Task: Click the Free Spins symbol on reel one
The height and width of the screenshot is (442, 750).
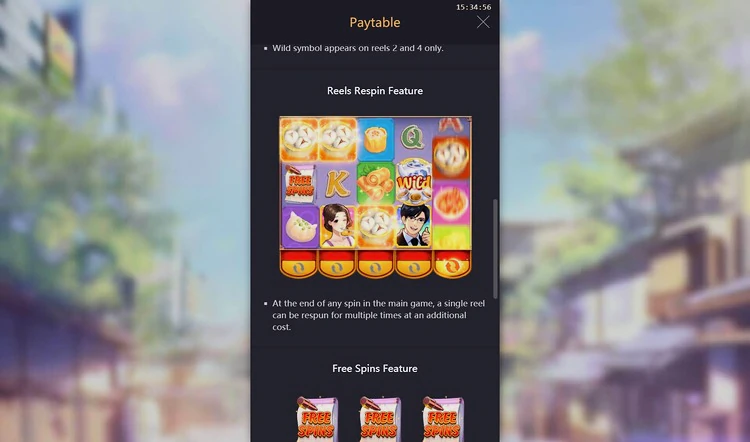Action: [x=300, y=183]
